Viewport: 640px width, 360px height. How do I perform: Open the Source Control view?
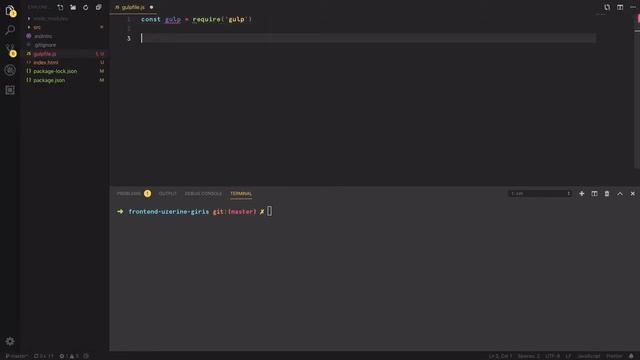pyautogui.click(x=10, y=50)
